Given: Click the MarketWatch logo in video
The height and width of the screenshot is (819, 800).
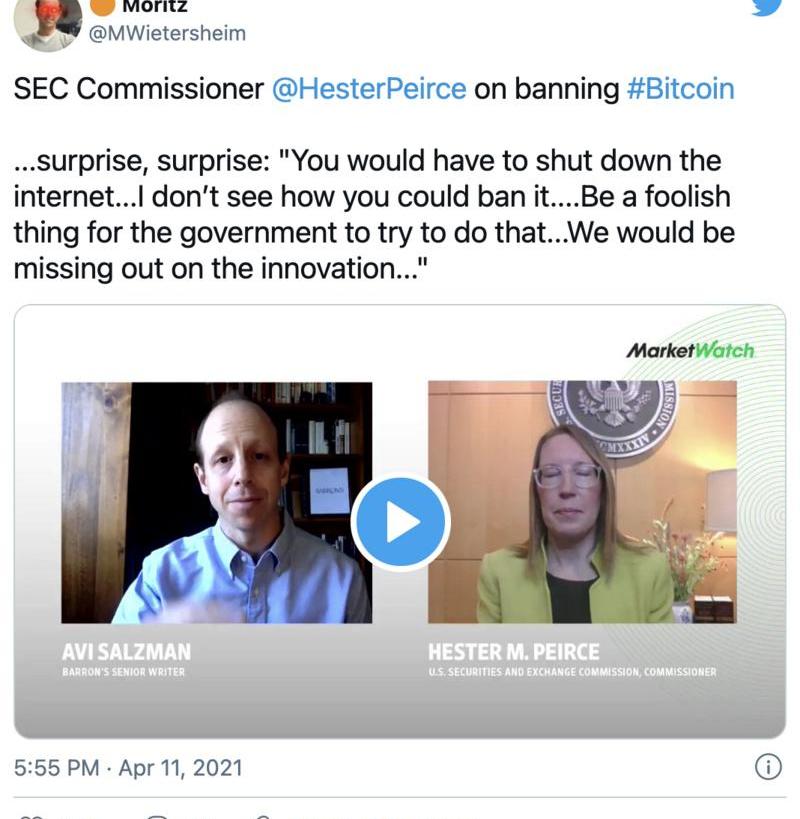Looking at the screenshot, I should [x=690, y=351].
